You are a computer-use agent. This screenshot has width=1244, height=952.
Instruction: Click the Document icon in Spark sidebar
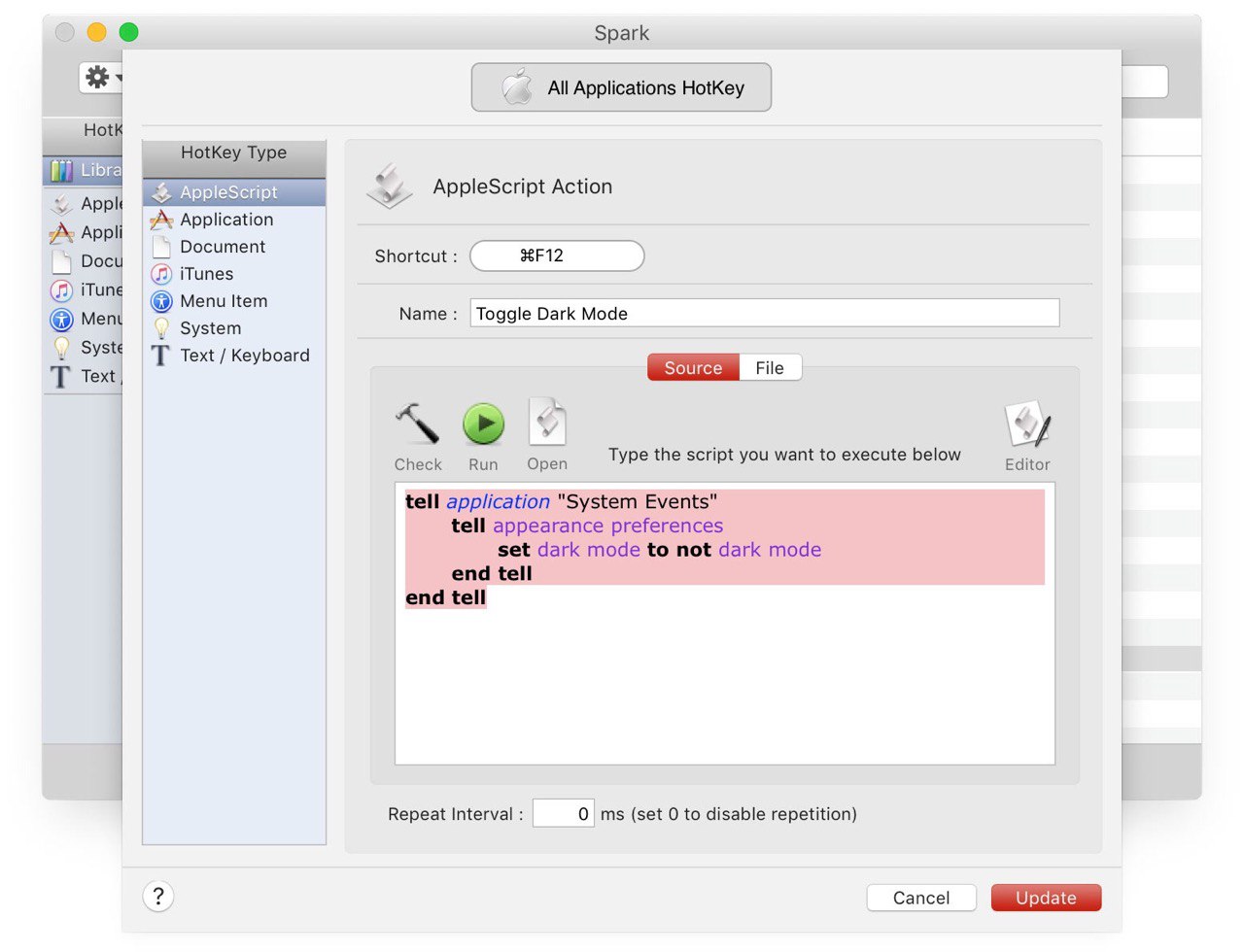61,261
